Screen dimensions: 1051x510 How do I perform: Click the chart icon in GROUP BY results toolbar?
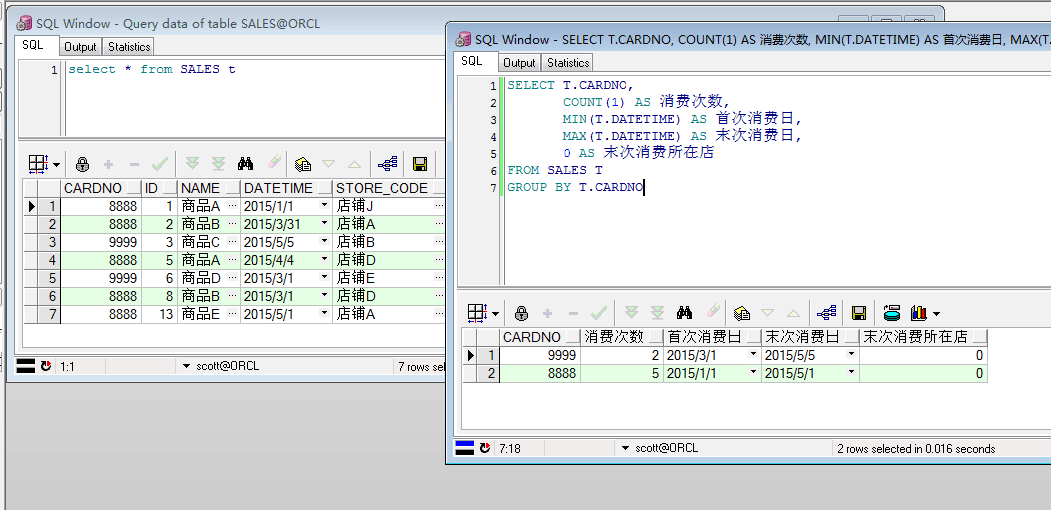[919, 313]
